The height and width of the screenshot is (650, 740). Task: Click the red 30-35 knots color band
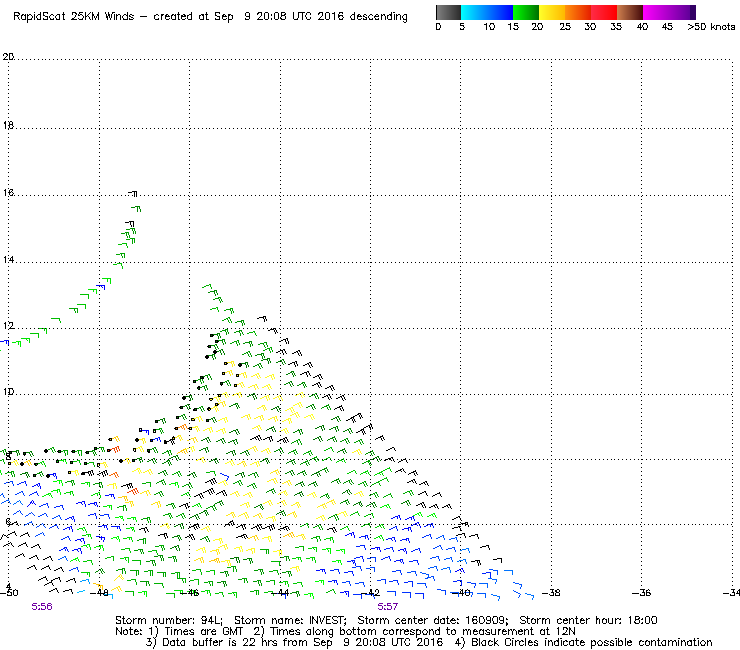(x=604, y=12)
